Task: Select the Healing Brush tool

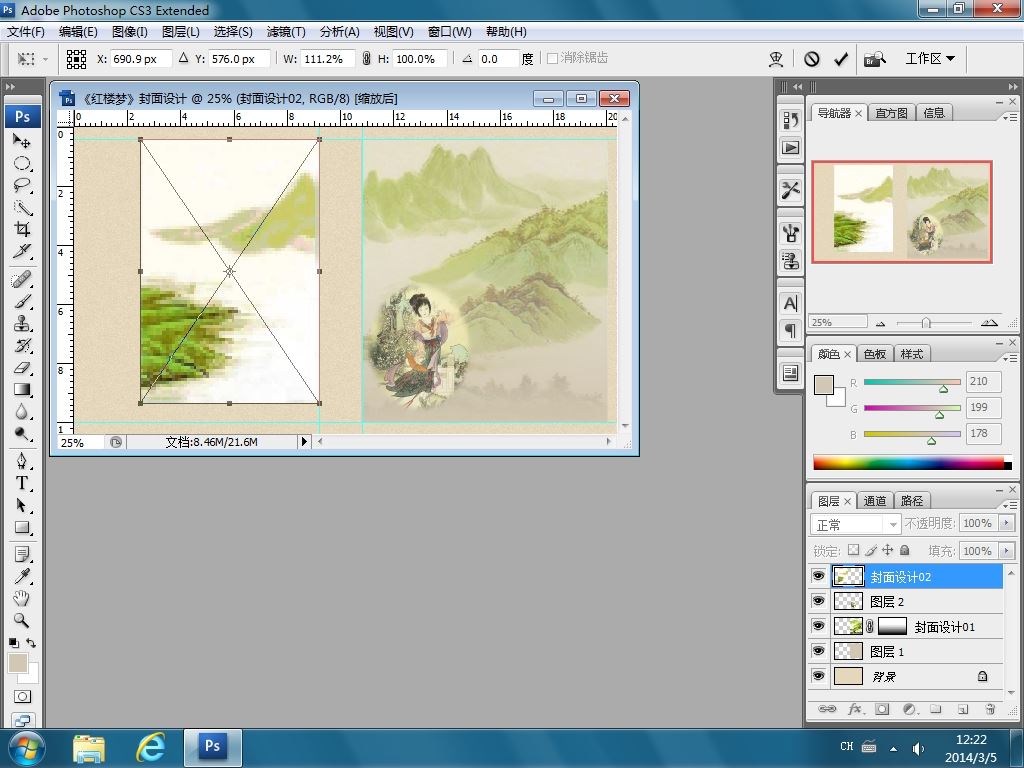Action: tap(22, 280)
